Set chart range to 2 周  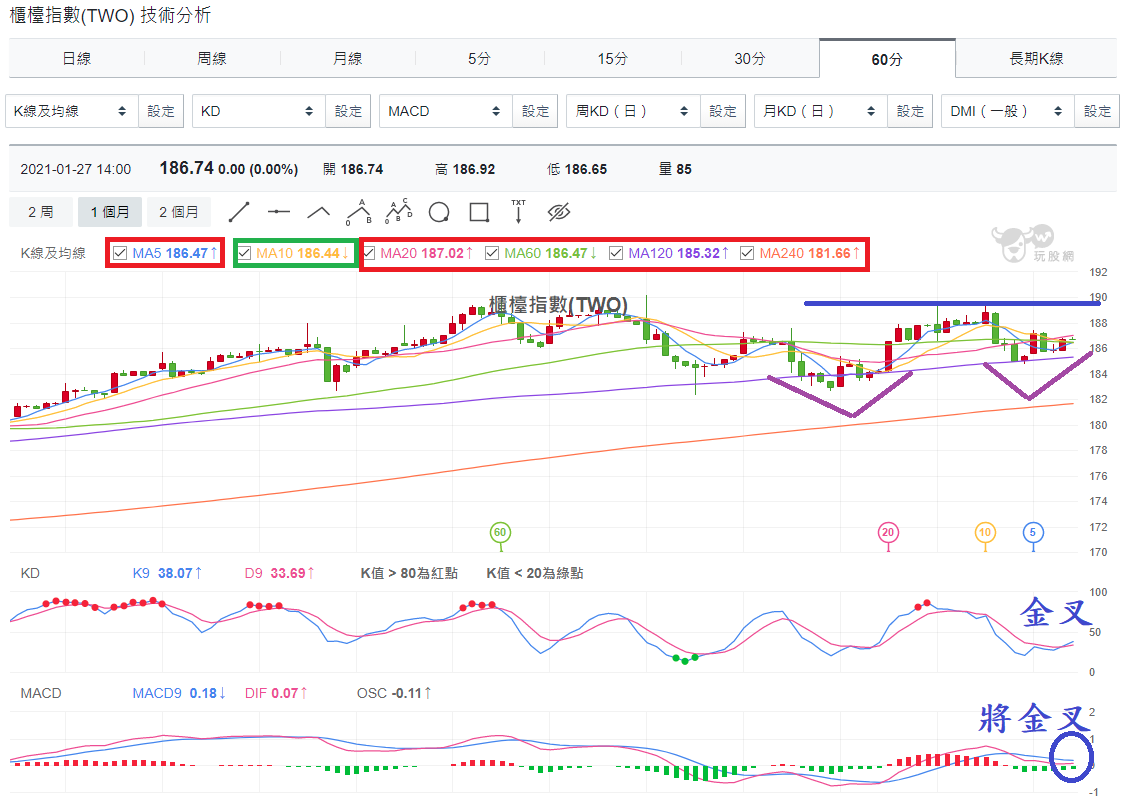[x=41, y=212]
